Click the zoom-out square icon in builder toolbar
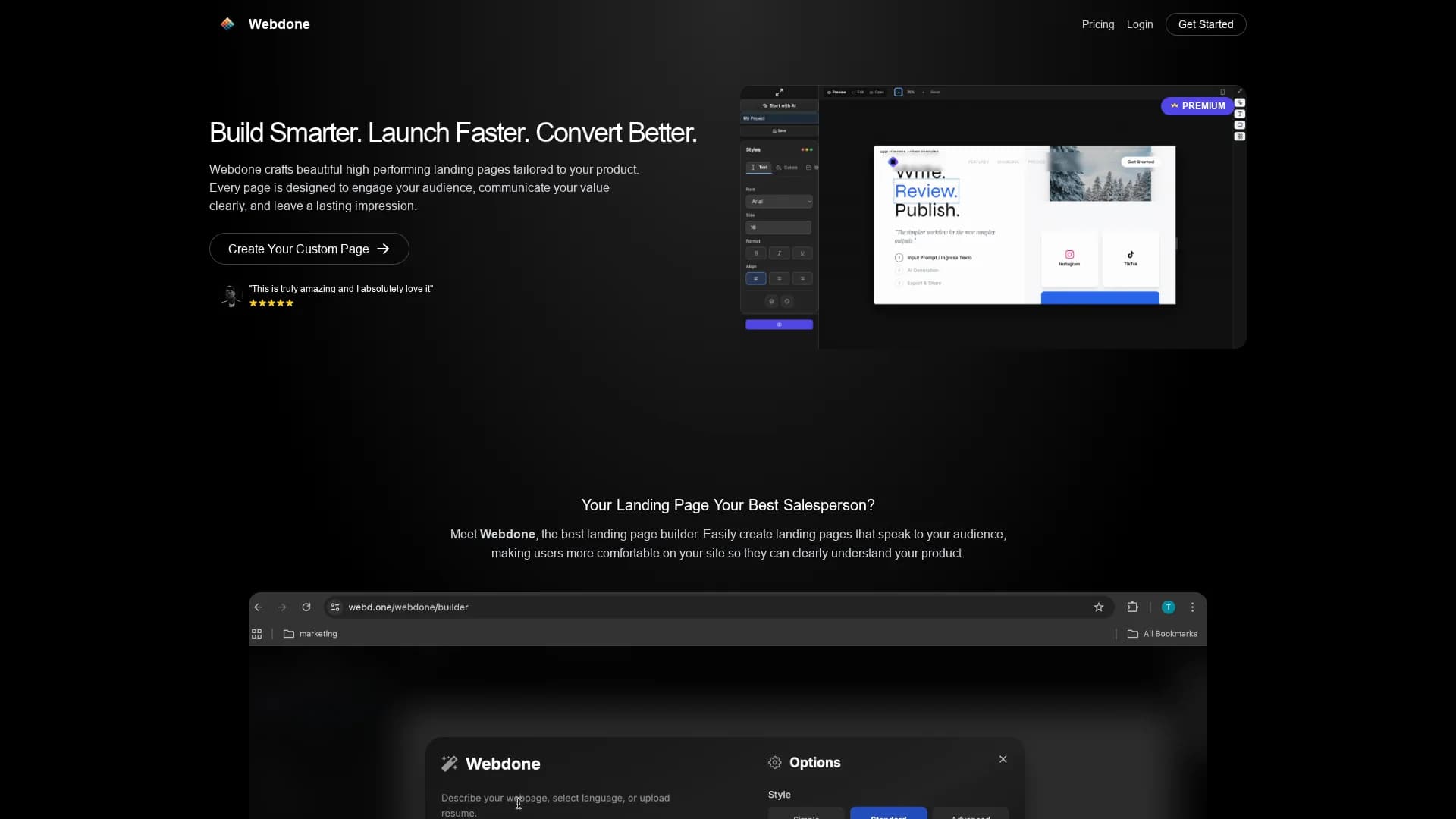The image size is (1456, 819). (x=899, y=92)
